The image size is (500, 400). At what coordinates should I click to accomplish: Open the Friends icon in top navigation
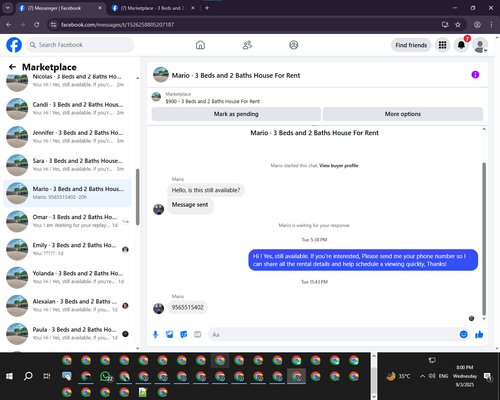pyautogui.click(x=247, y=45)
